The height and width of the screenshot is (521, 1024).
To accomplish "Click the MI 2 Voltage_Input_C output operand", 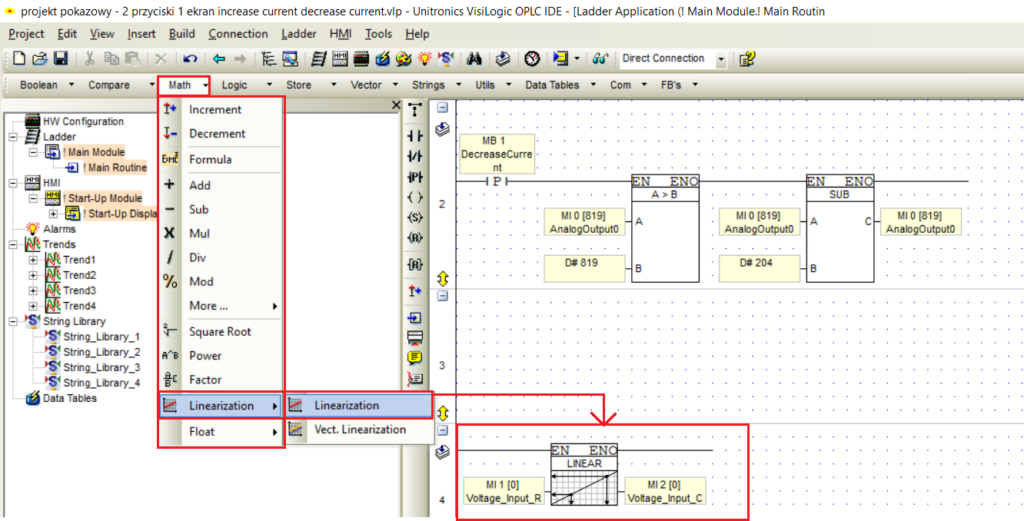I will (x=665, y=491).
